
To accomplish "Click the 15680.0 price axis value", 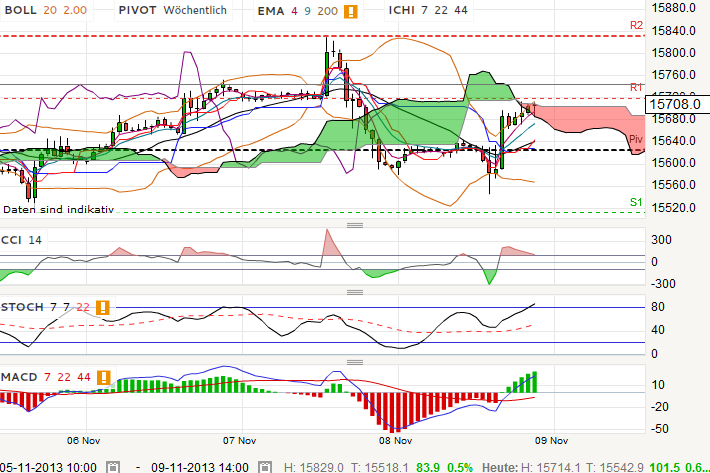I will (673, 119).
